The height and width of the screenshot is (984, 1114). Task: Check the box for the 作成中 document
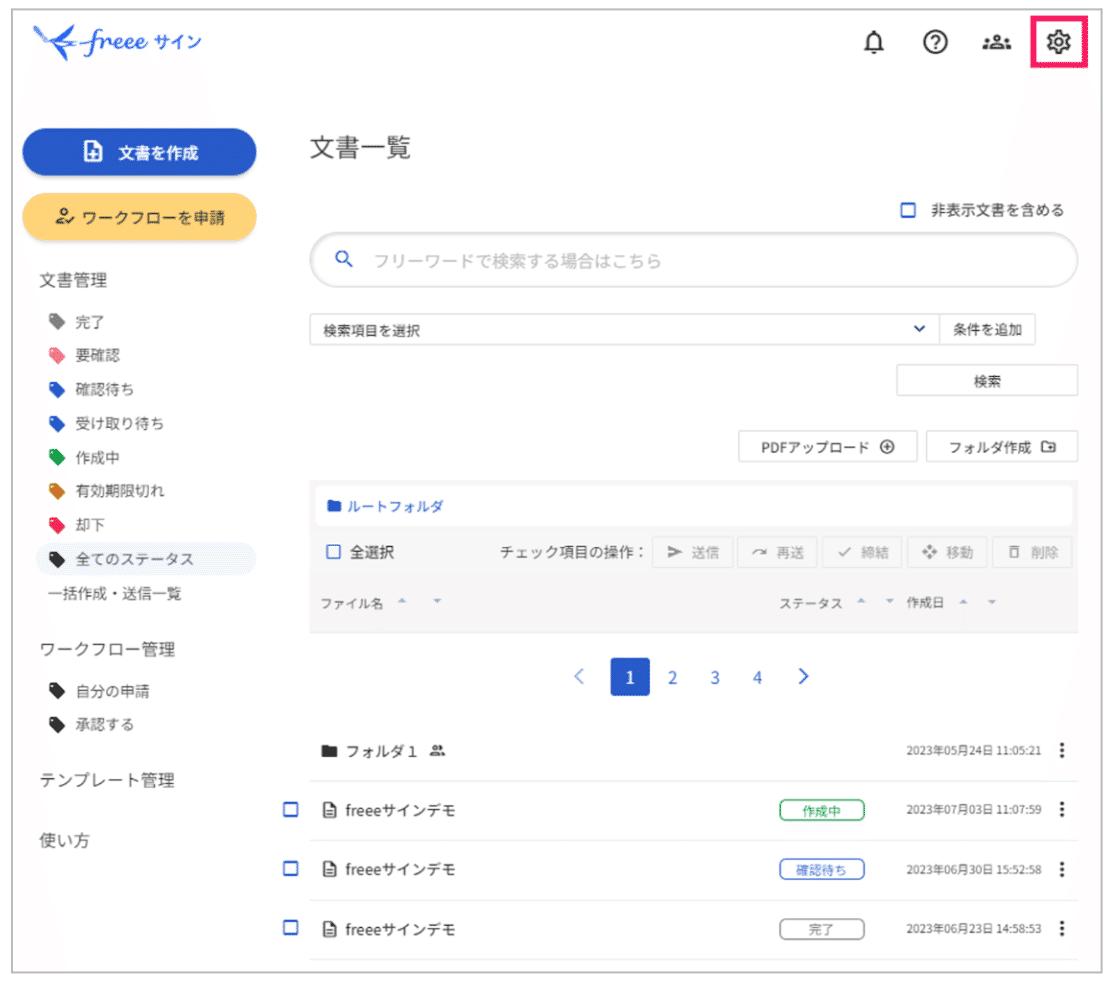pos(291,809)
